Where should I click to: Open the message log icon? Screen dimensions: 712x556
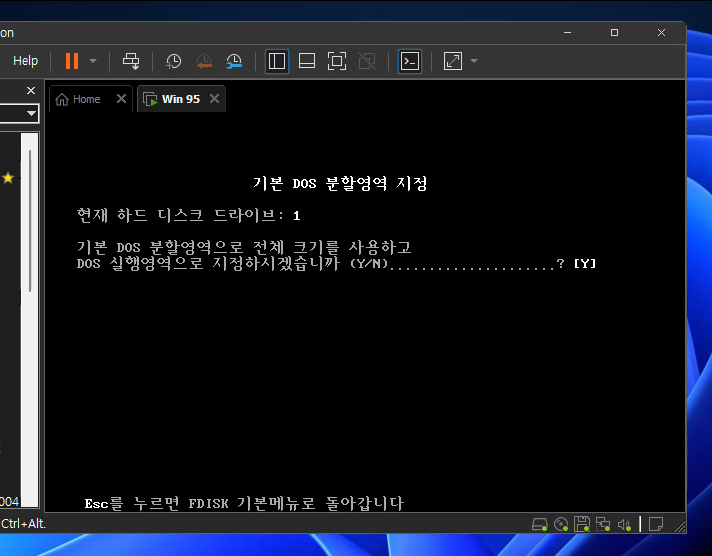tap(656, 524)
